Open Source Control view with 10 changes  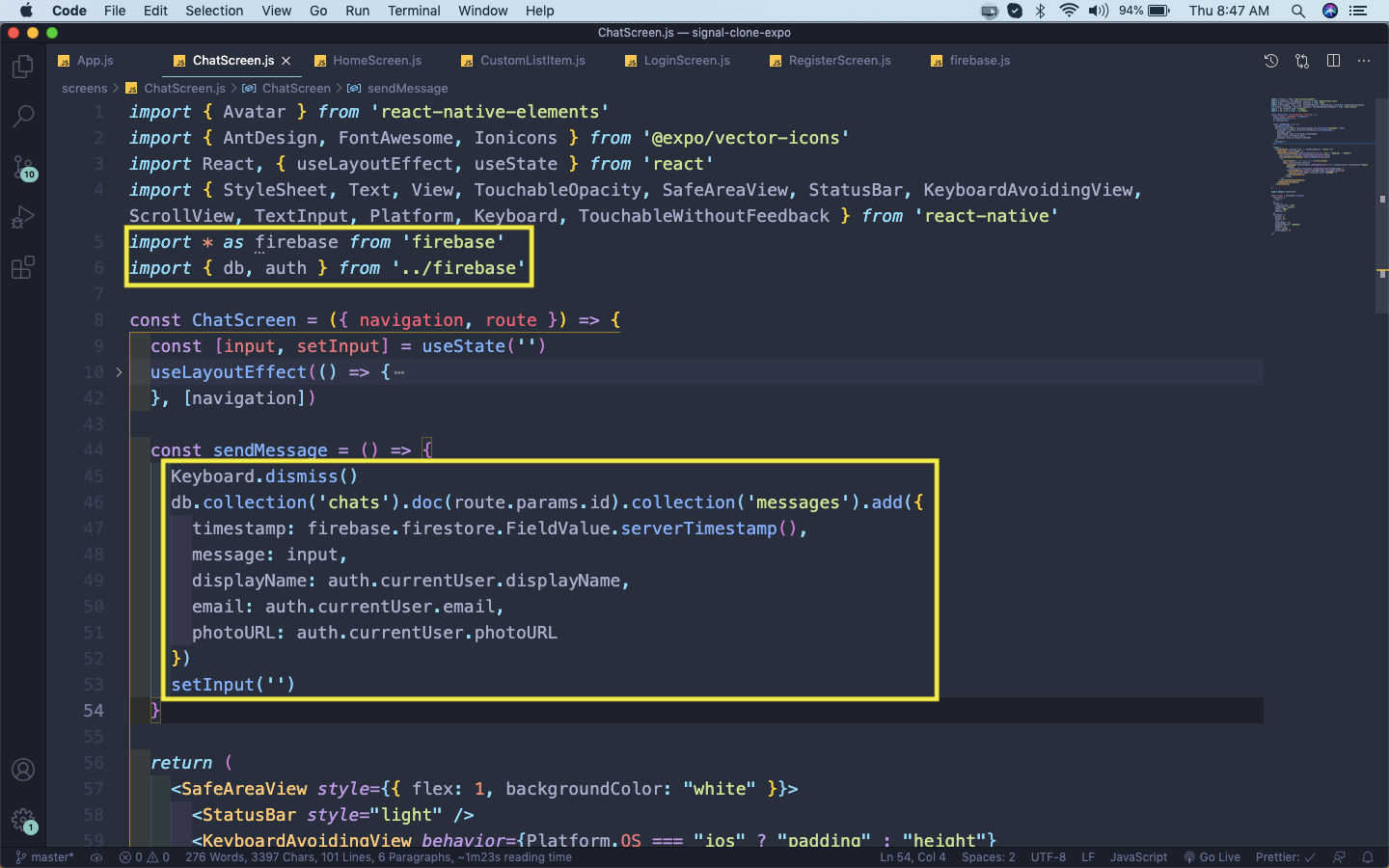[23, 168]
